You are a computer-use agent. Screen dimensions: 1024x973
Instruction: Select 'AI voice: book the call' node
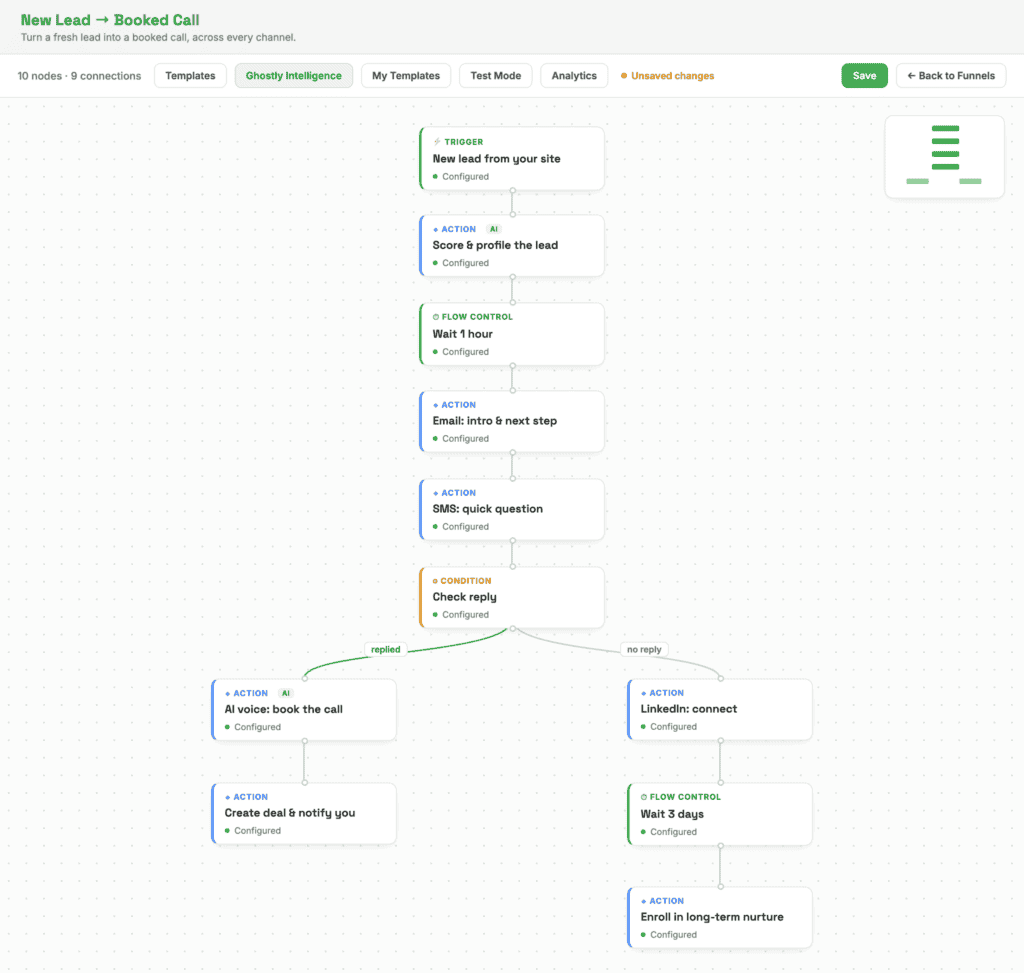click(304, 710)
